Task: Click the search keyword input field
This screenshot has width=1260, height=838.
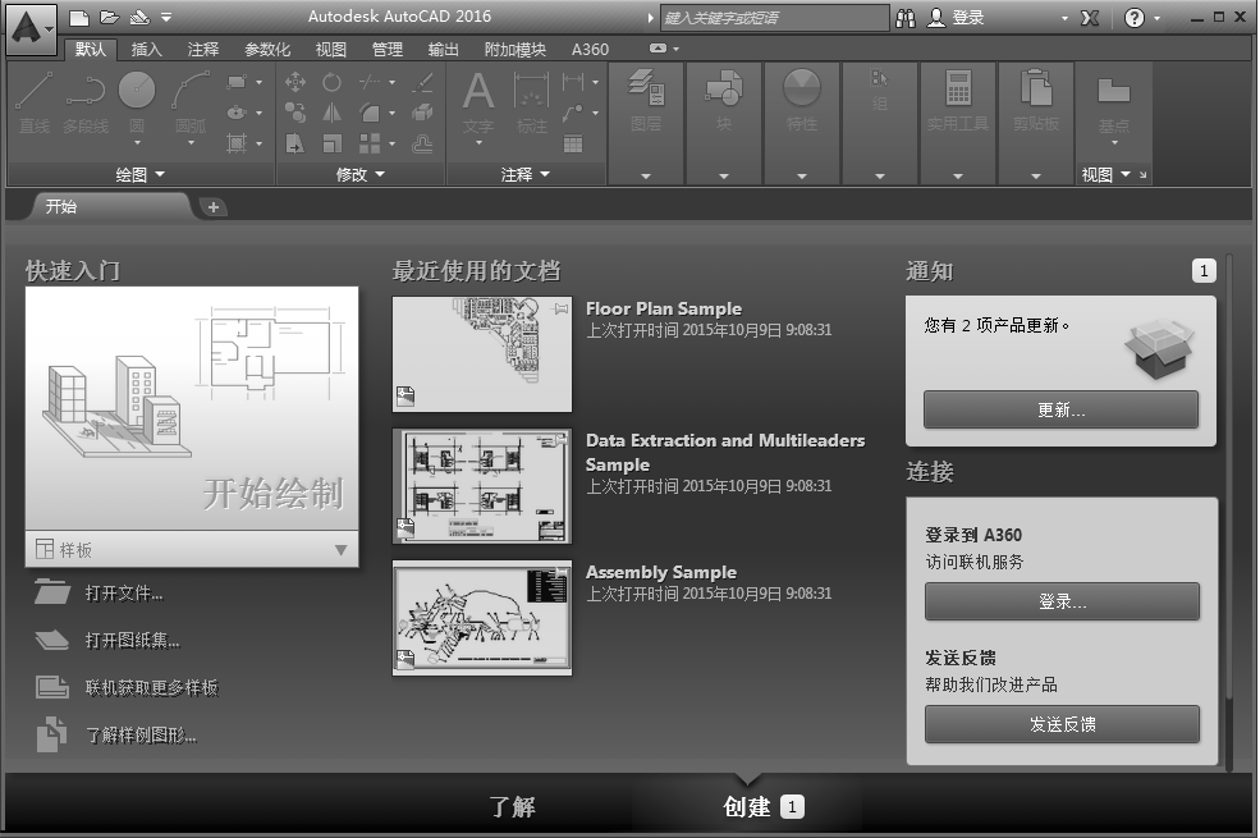Action: click(773, 18)
